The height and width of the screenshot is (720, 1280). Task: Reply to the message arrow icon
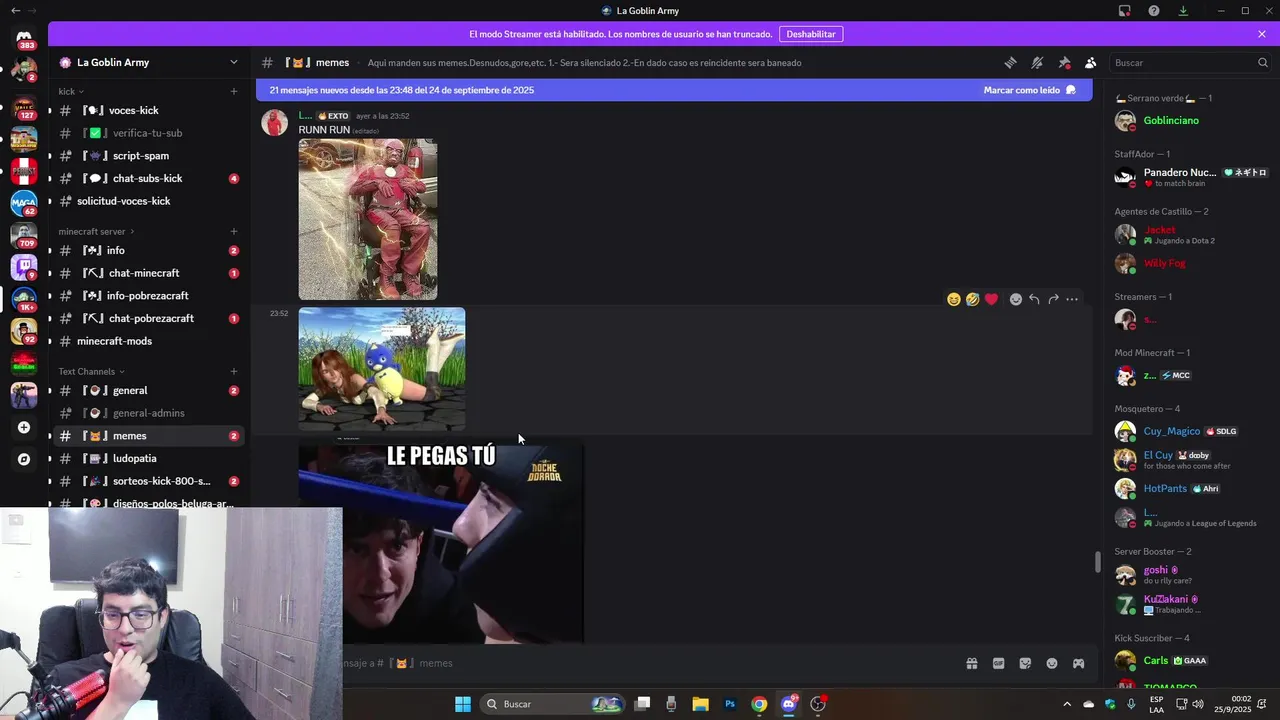click(x=1034, y=299)
